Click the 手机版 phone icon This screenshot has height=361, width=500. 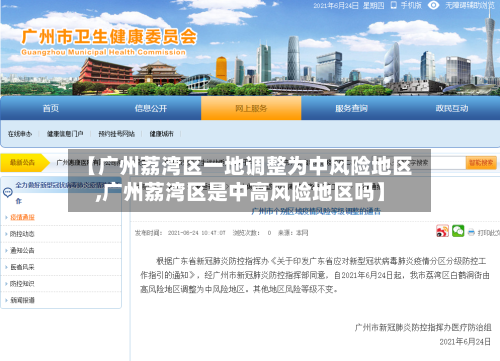[x=394, y=5]
